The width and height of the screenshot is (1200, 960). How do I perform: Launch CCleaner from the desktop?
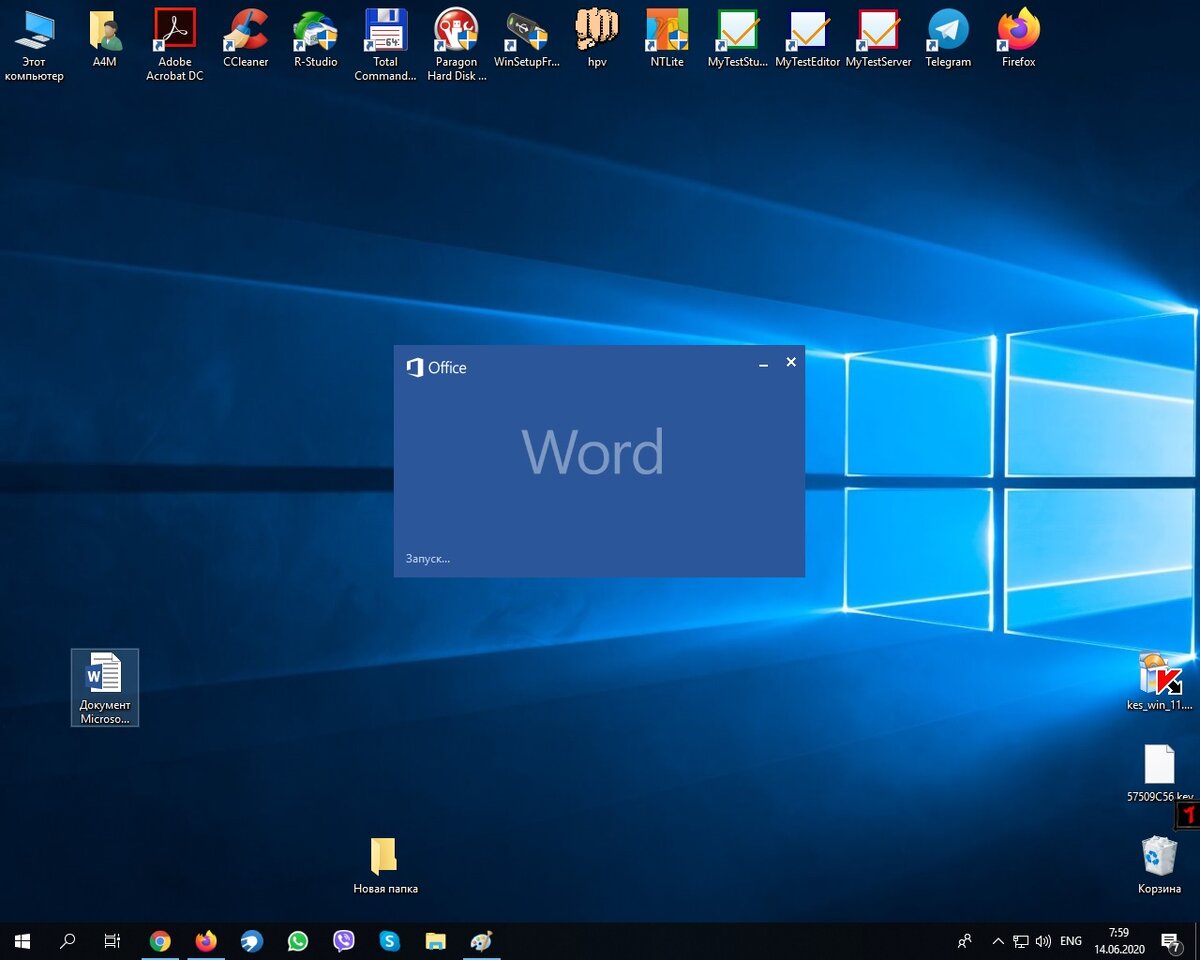pyautogui.click(x=246, y=40)
